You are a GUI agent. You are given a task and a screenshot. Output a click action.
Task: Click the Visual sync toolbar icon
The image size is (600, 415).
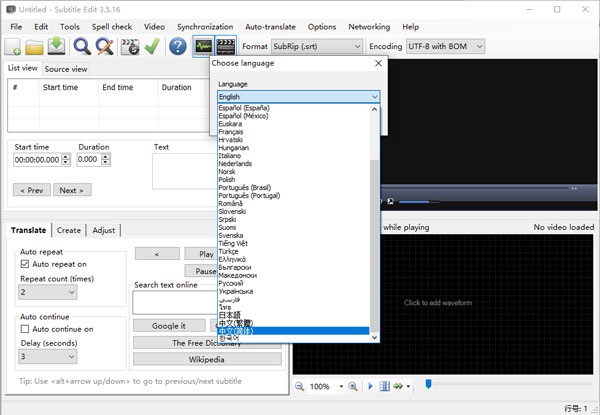coord(129,46)
